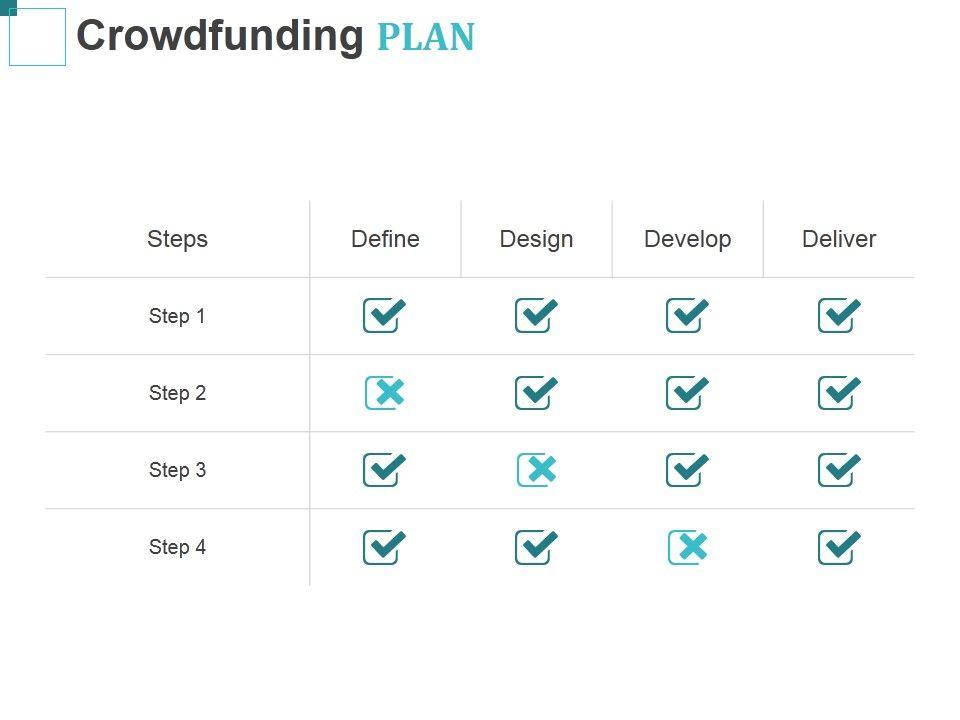
Task: Click the Define column header
Action: 385,239
